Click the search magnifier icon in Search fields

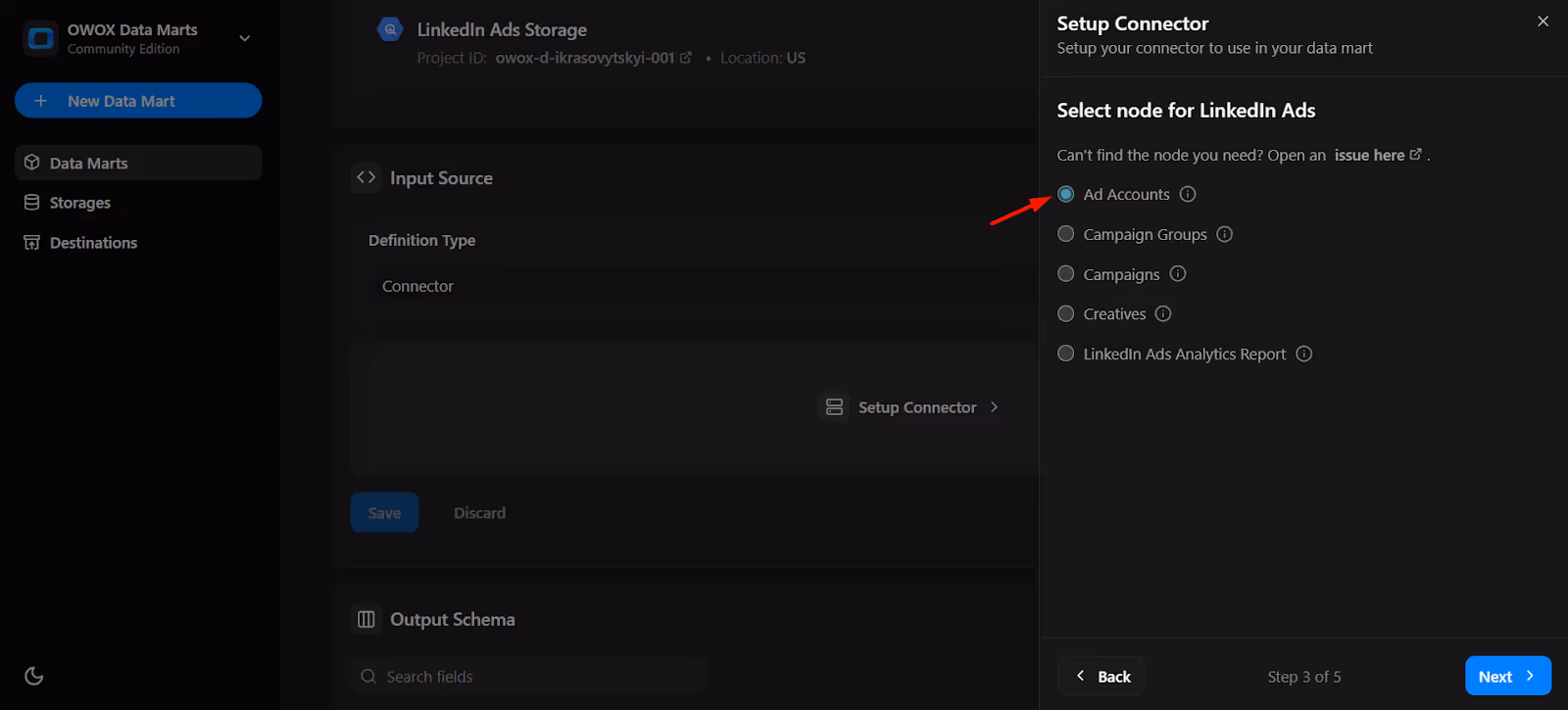coord(368,677)
